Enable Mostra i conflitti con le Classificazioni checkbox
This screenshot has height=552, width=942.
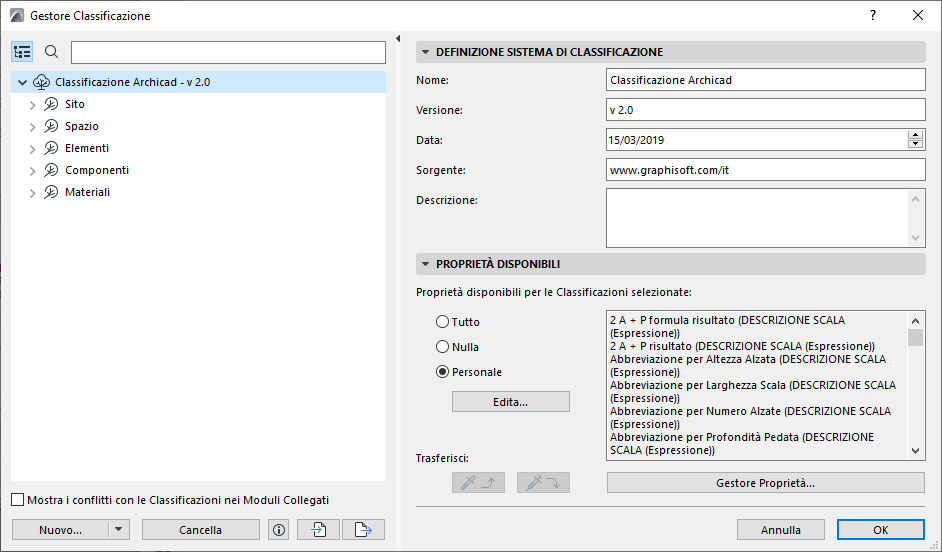coord(17,500)
